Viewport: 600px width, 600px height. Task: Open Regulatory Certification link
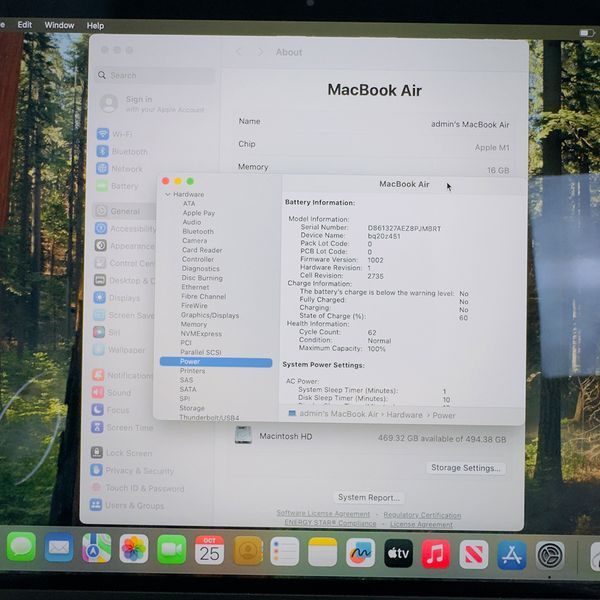click(x=422, y=515)
